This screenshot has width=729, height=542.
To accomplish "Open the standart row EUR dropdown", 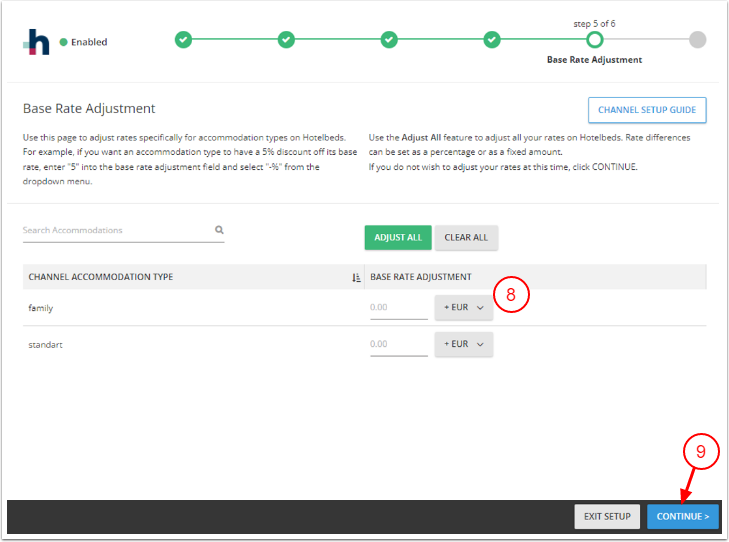I will [463, 344].
